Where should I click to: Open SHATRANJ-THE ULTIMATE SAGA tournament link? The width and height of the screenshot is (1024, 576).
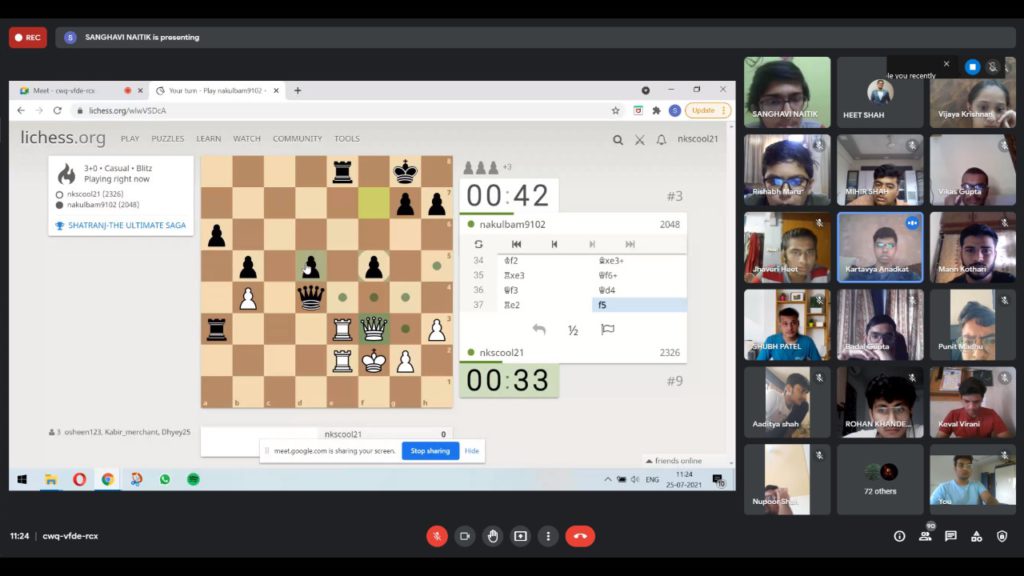(x=127, y=225)
